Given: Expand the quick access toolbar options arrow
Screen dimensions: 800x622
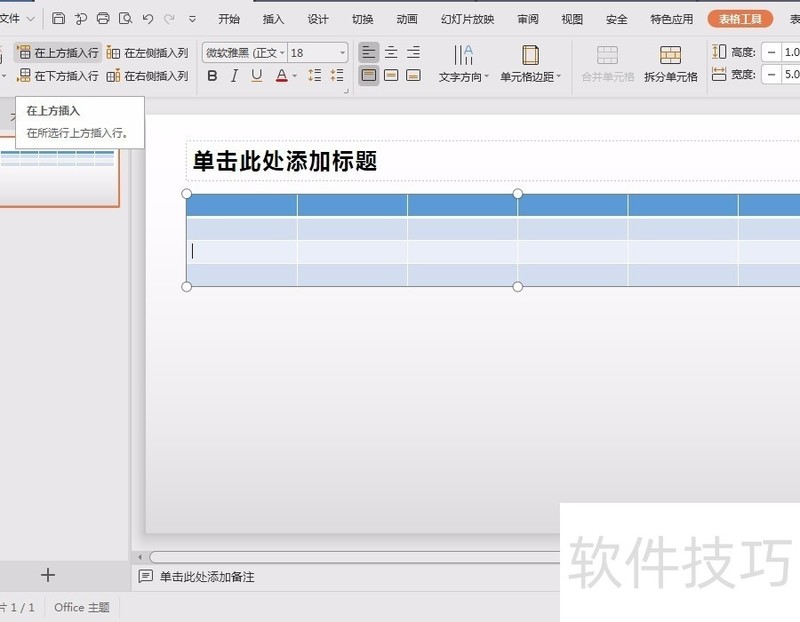Looking at the screenshot, I should [x=192, y=19].
